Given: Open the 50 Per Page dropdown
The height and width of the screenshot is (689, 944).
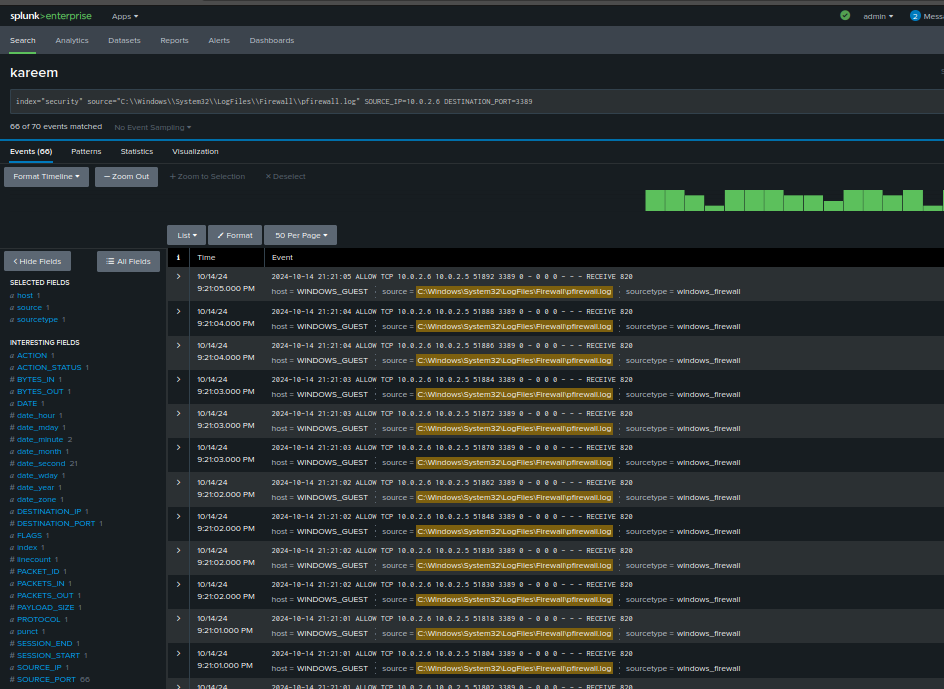Looking at the screenshot, I should (300, 235).
